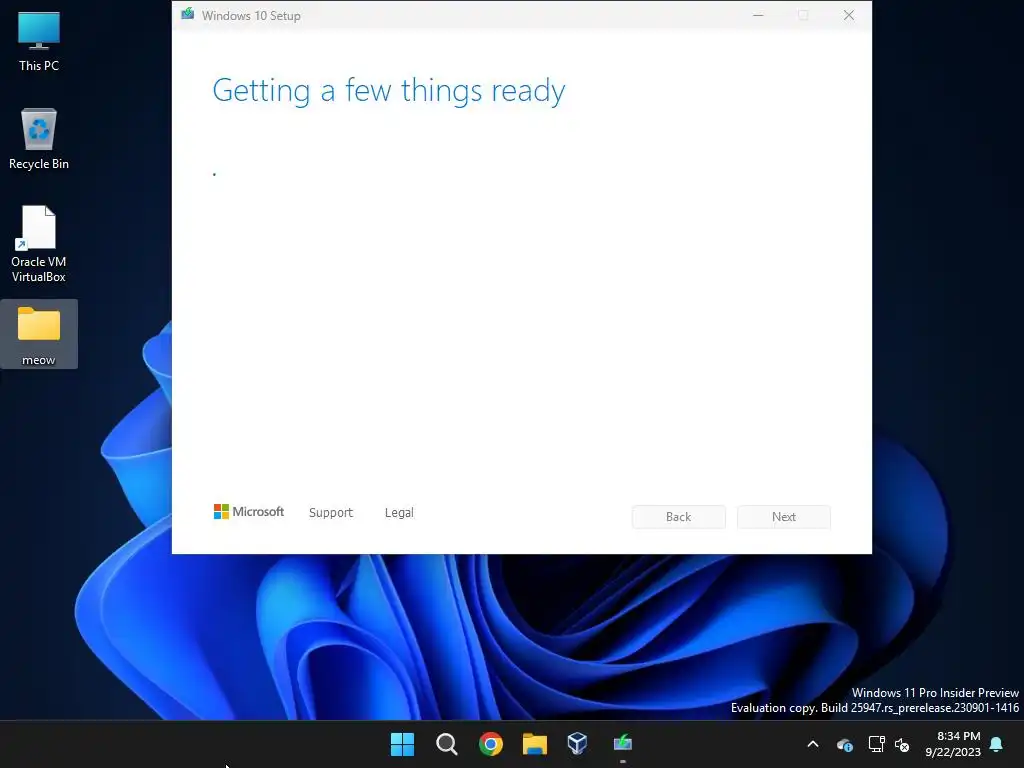Open VirtualBox from the taskbar

577,744
